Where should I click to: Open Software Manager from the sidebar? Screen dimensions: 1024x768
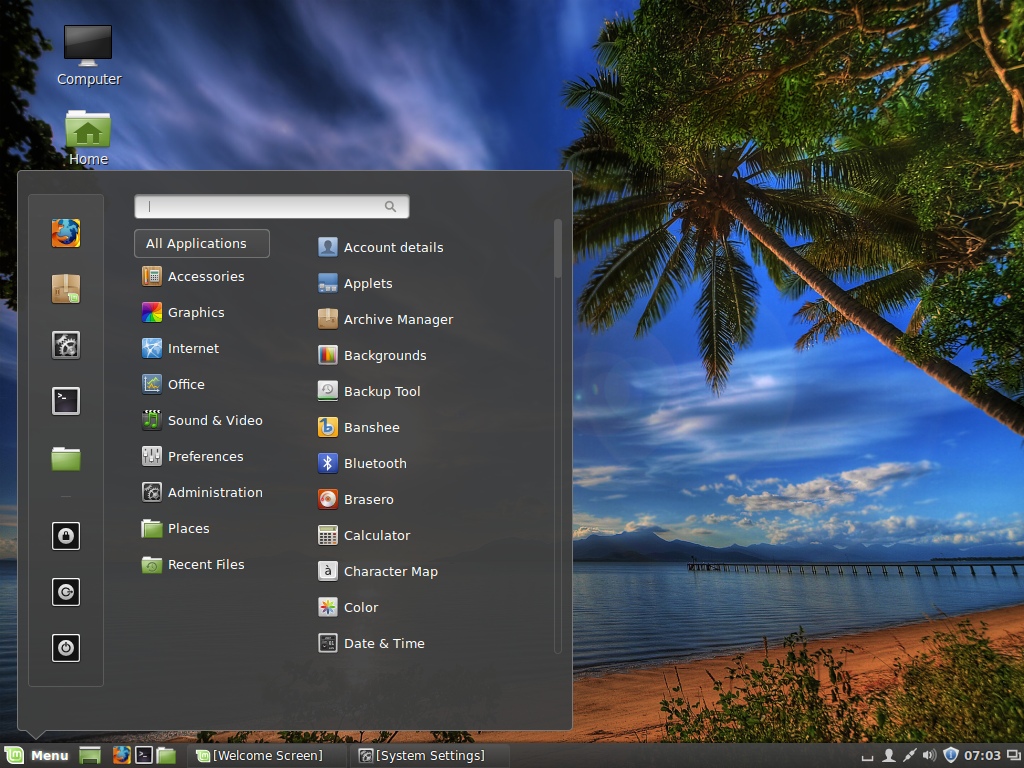(x=65, y=289)
